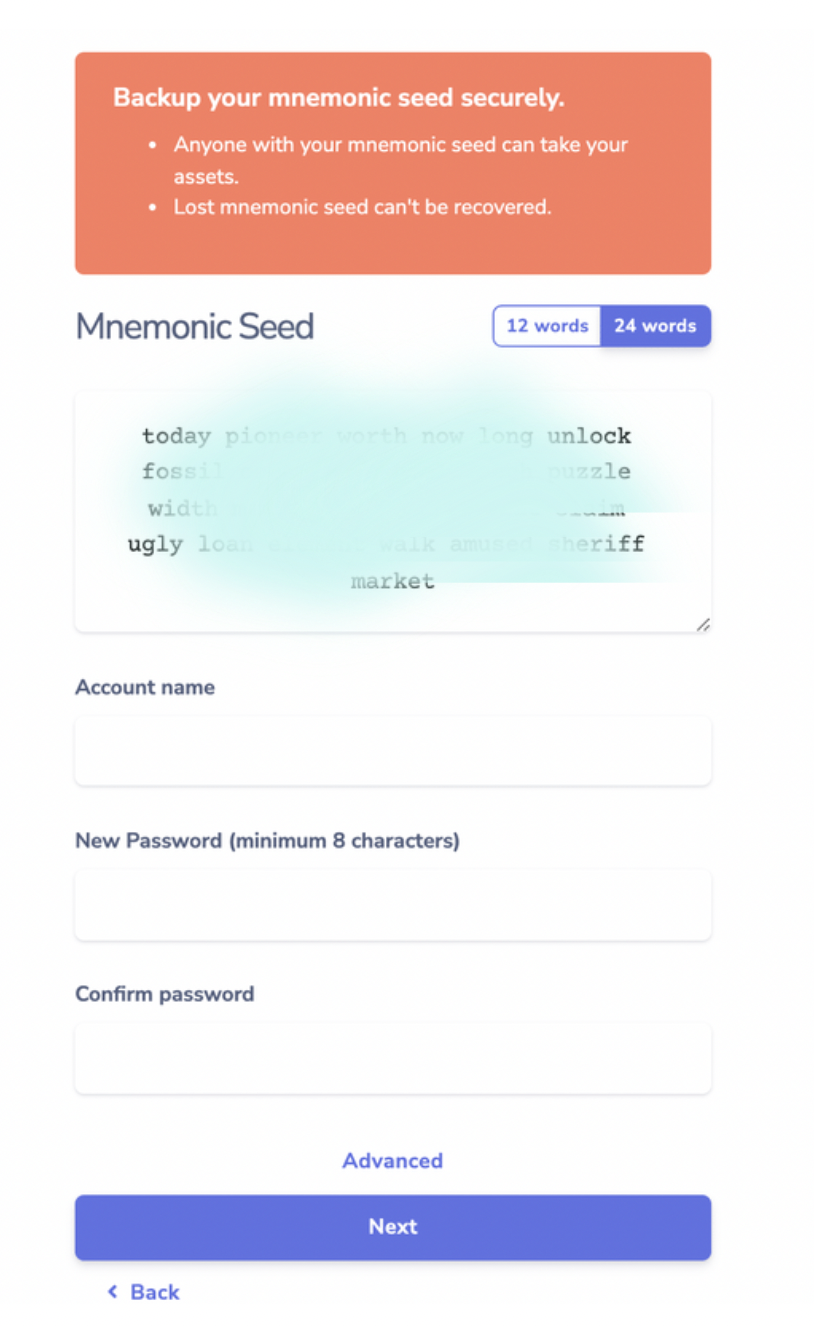The width and height of the screenshot is (814, 1326).
Task: Expand the Advanced options
Action: [392, 1160]
